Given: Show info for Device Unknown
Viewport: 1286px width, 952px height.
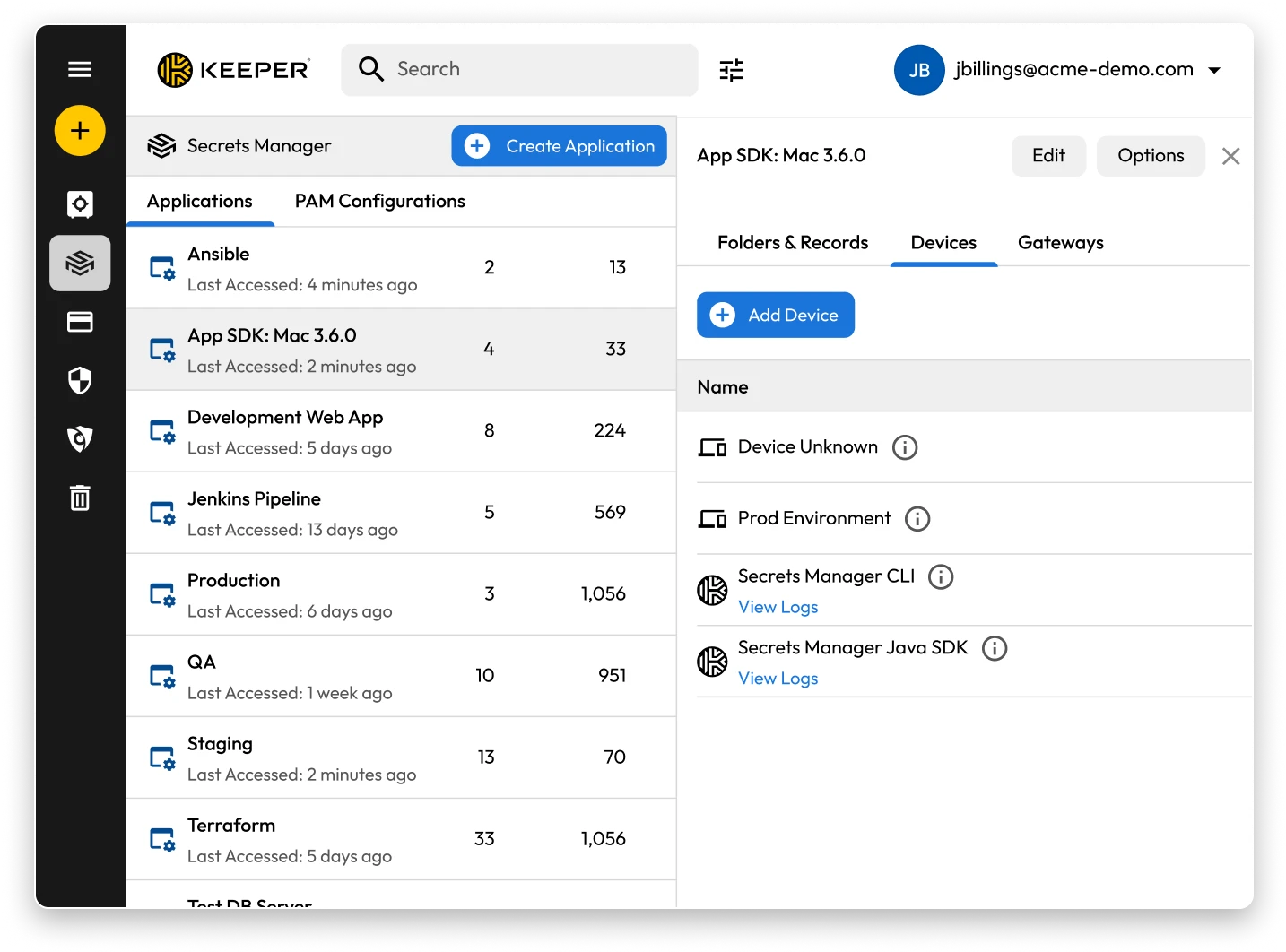Looking at the screenshot, I should [905, 447].
